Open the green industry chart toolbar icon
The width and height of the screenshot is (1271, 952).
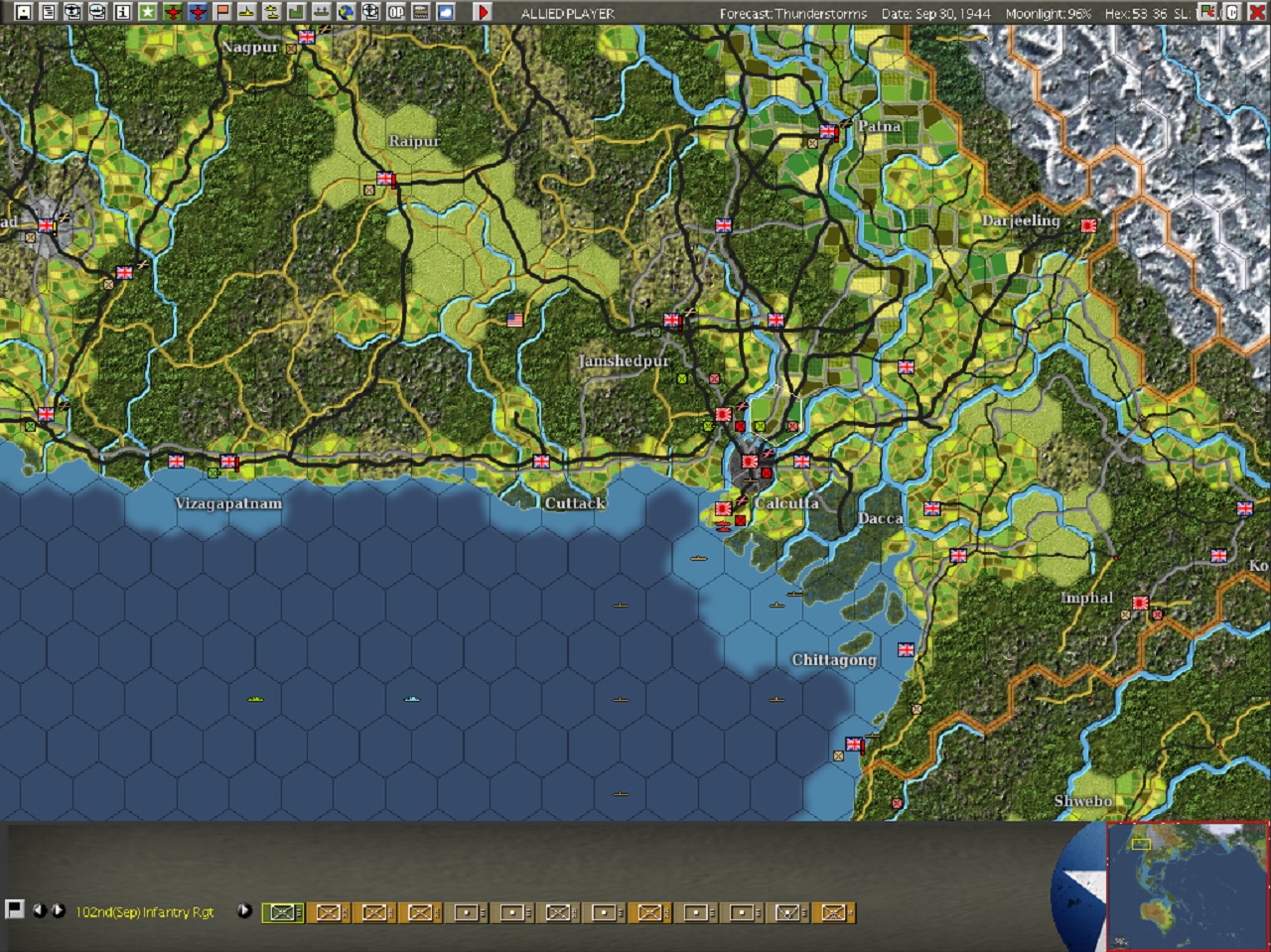pos(296,12)
